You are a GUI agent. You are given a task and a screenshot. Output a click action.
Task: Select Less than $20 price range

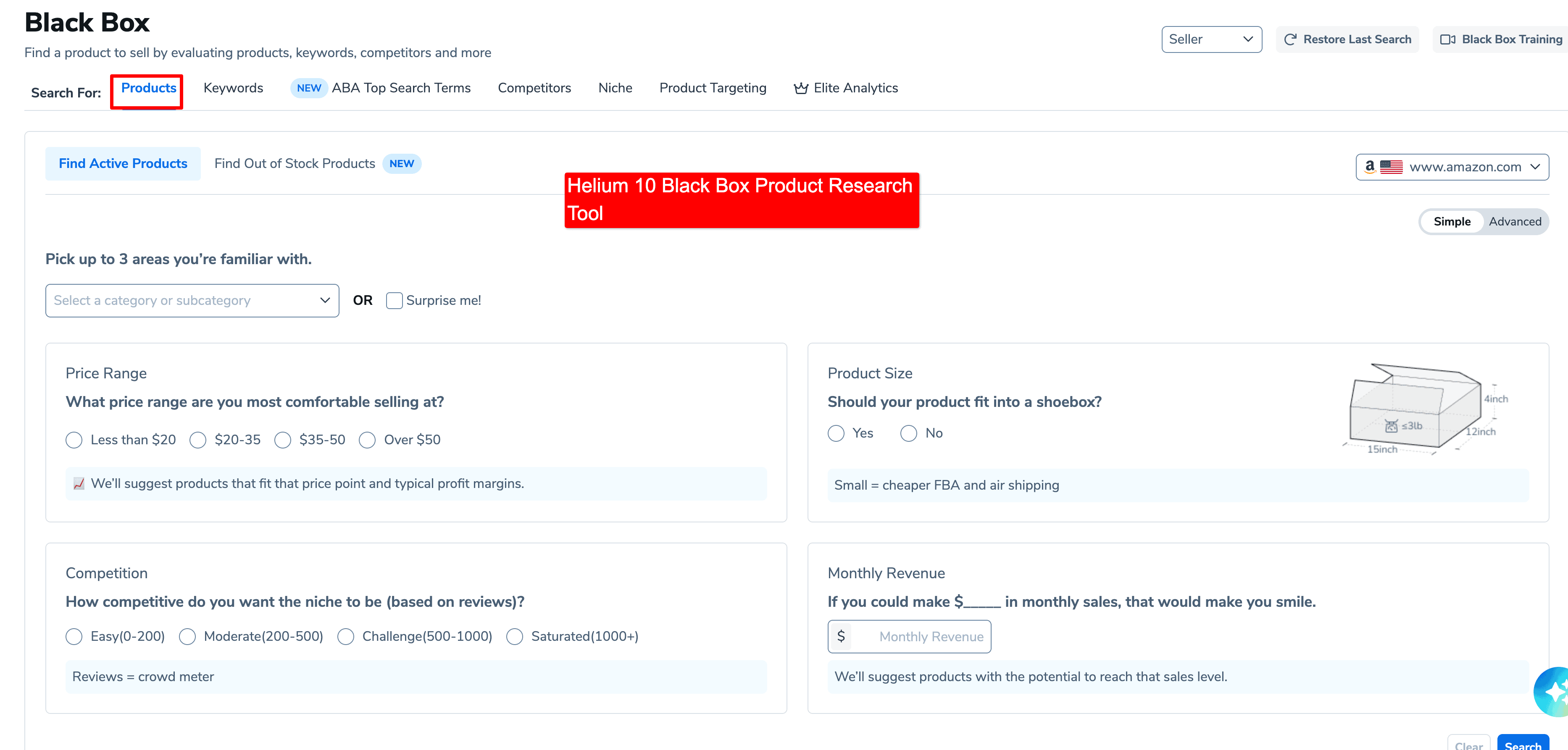[74, 440]
